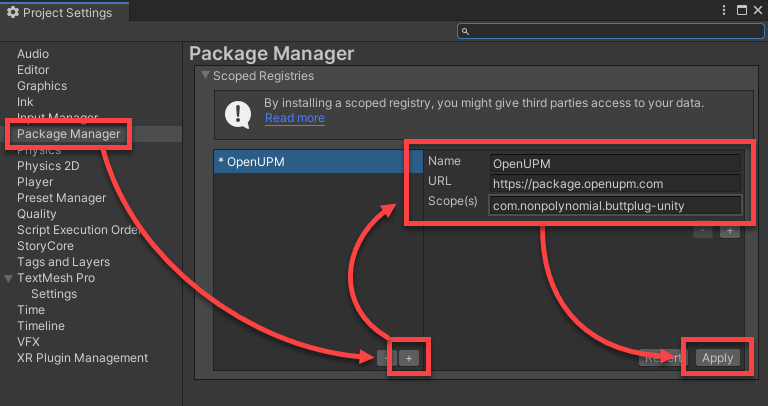Open Quality settings category
Image resolution: width=768 pixels, height=406 pixels.
tap(36, 214)
